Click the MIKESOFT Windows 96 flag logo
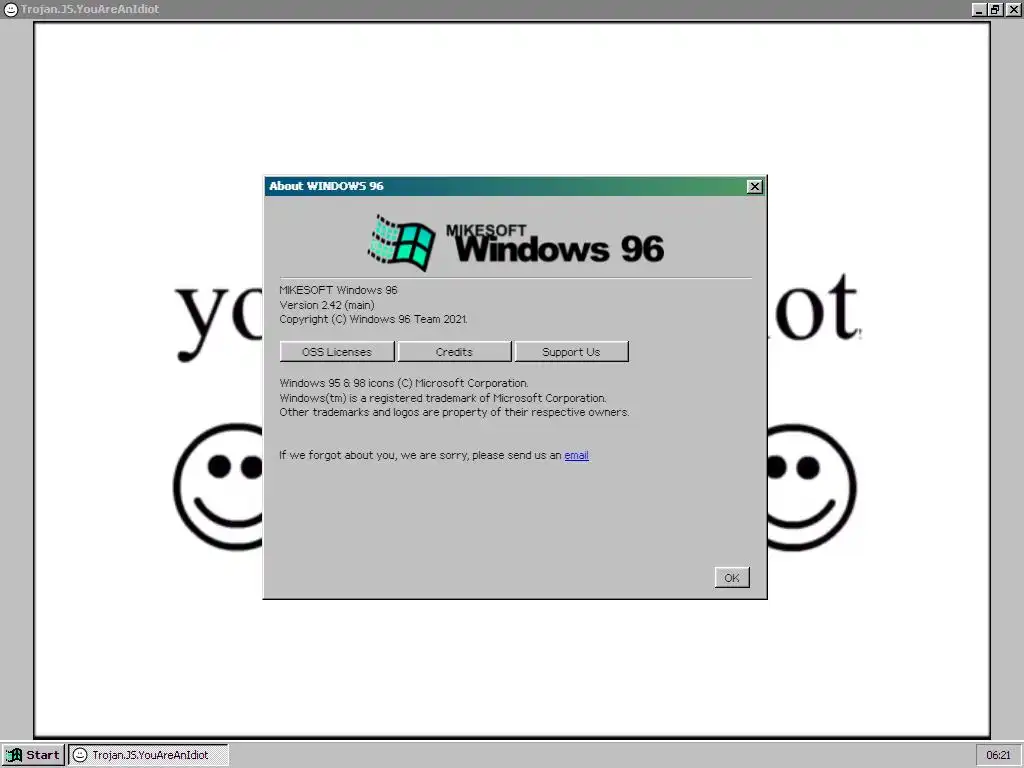Image resolution: width=1024 pixels, height=768 pixels. pos(402,243)
